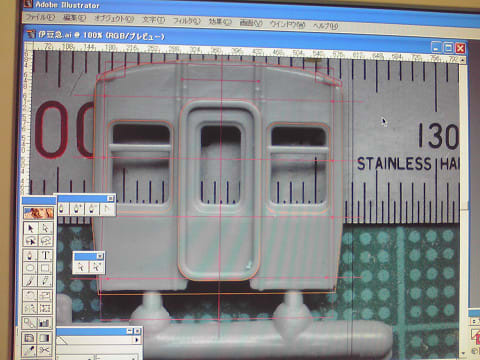This screenshot has width=480, height=360.
Task: Choose Convert Anchor Point tool in pen palette
Action: tap(107, 209)
